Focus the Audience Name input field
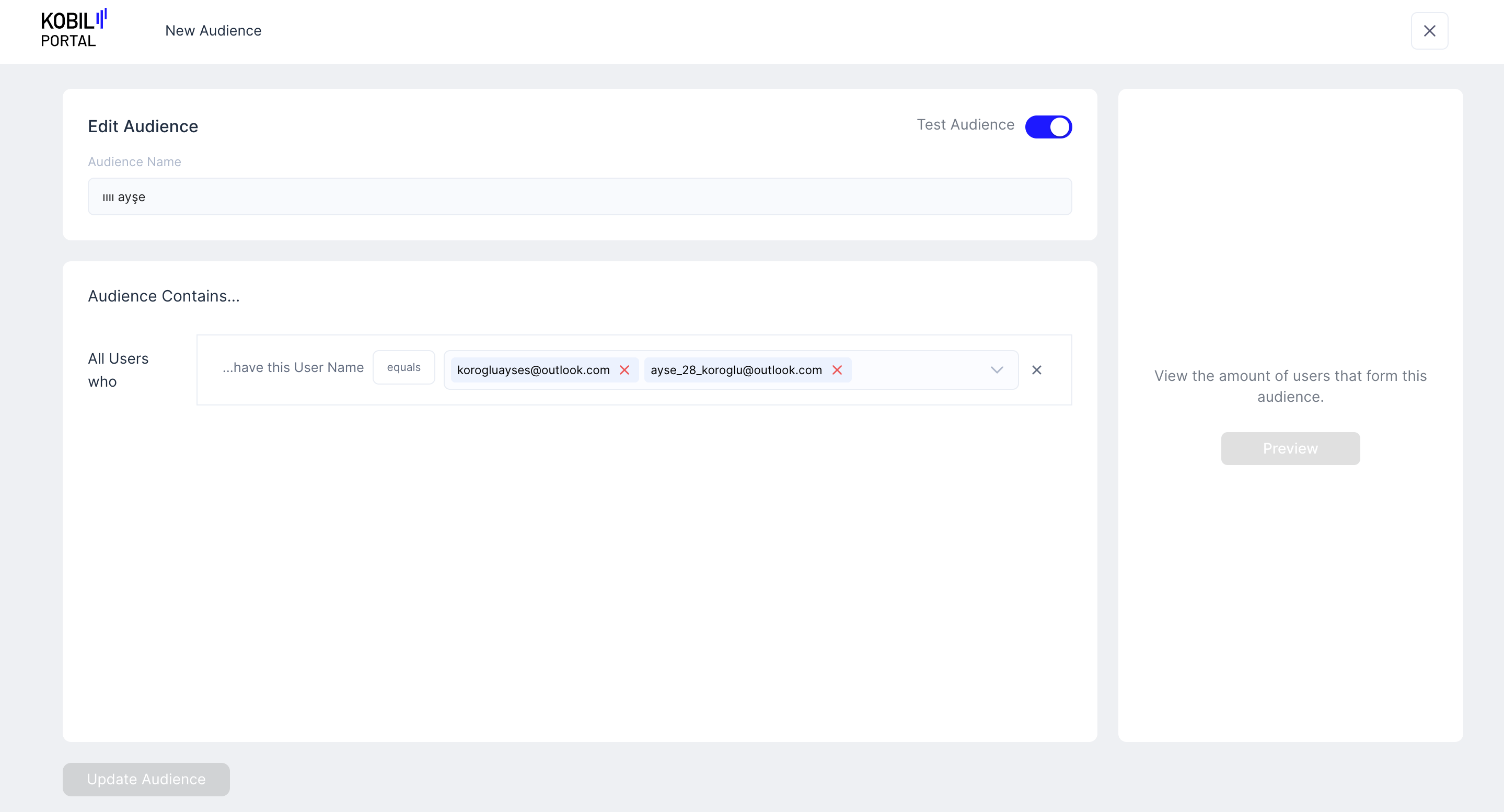Screen dimensions: 1504x812 tap(579, 196)
